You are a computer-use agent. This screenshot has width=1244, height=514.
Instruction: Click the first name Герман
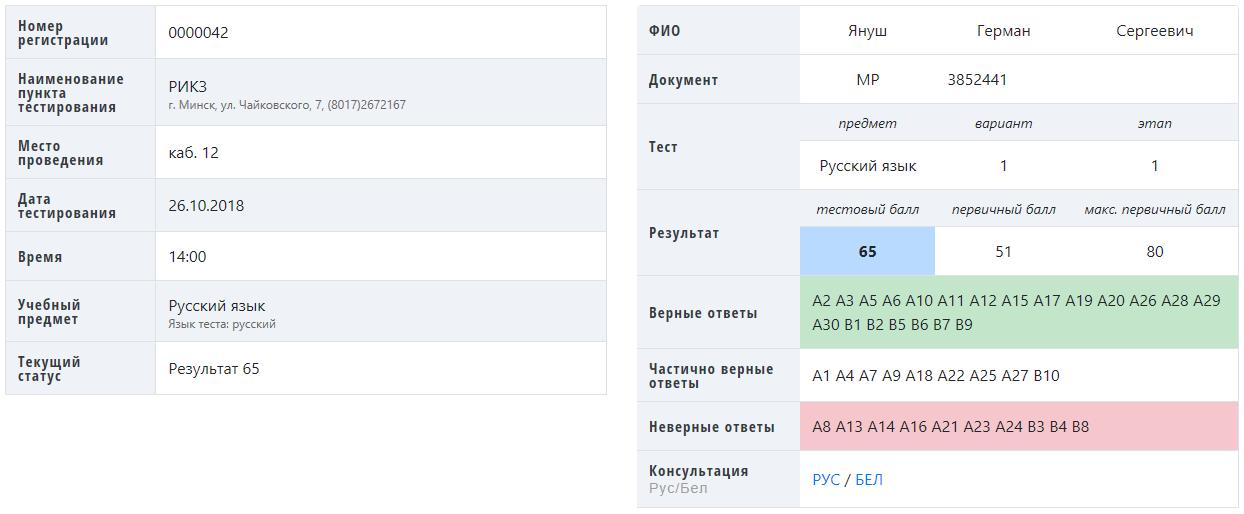coord(1003,30)
